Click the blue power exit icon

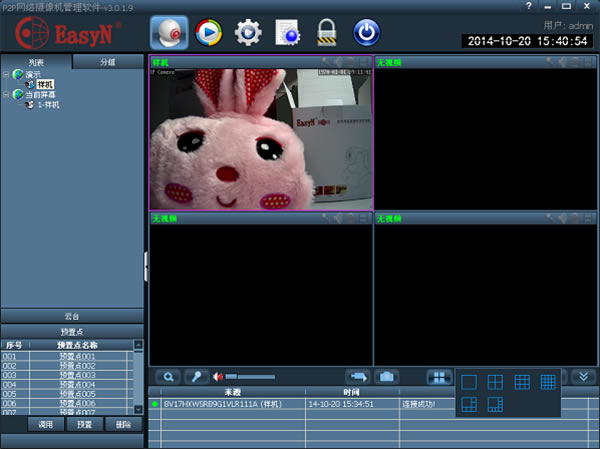point(367,33)
